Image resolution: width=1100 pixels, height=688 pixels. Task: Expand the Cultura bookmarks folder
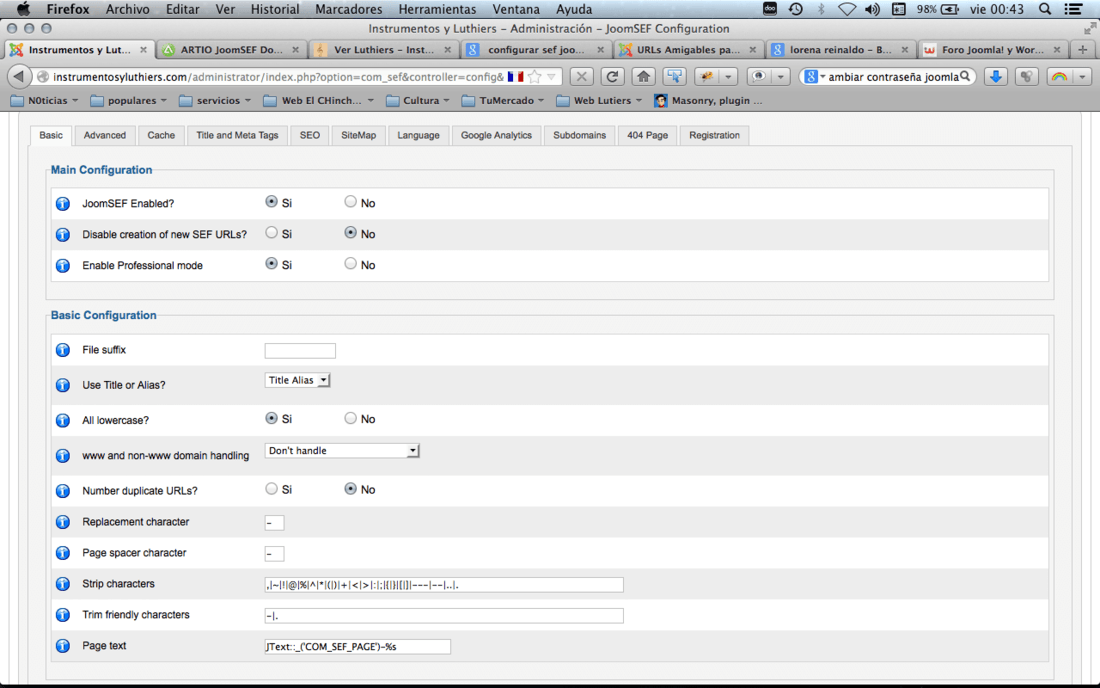coord(417,100)
